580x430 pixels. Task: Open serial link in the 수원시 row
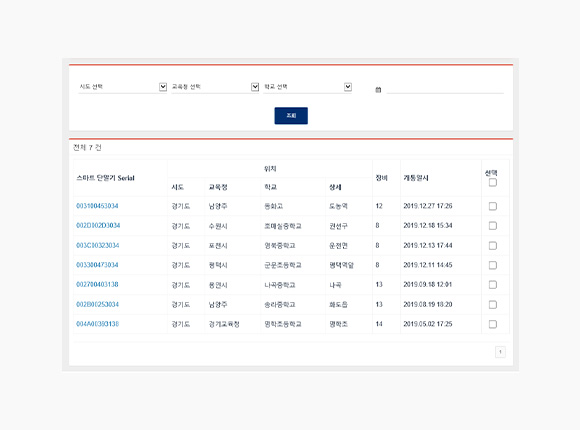click(98, 225)
